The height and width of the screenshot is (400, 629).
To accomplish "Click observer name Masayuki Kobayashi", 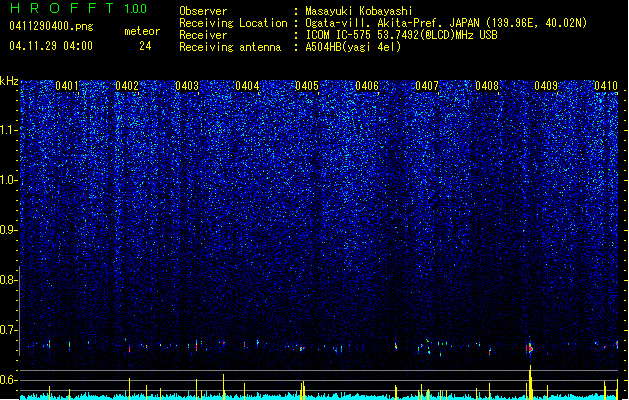I will point(359,11).
